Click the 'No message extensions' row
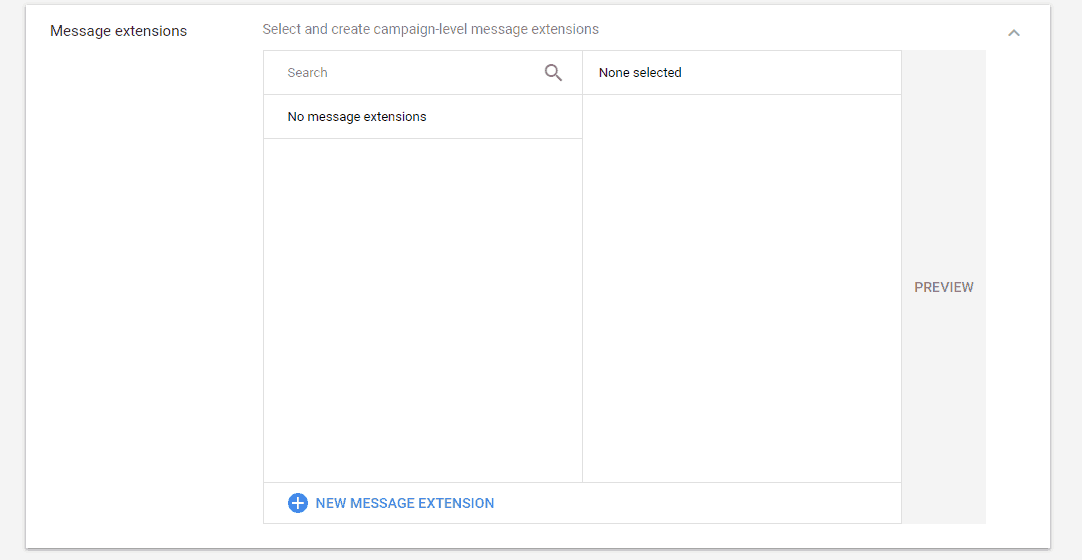Image resolution: width=1082 pixels, height=560 pixels. click(423, 117)
